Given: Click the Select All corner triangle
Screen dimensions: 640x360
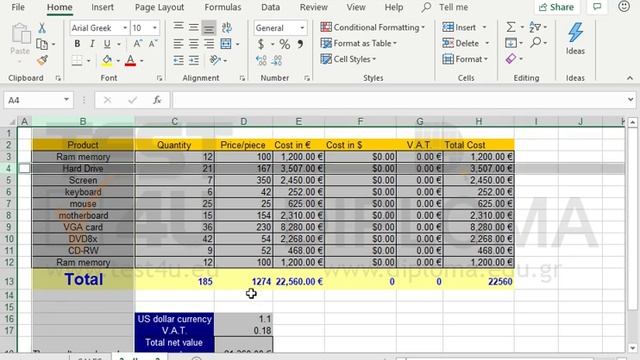Looking at the screenshot, I should pos(12,122).
